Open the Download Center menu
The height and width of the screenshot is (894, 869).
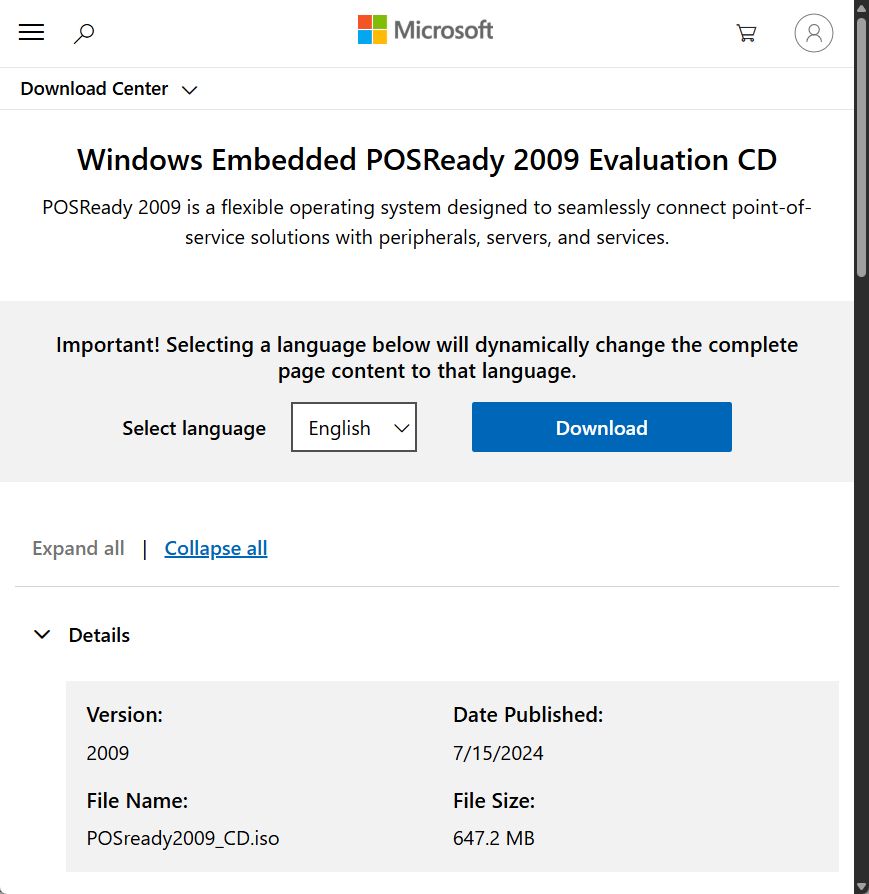tap(93, 88)
